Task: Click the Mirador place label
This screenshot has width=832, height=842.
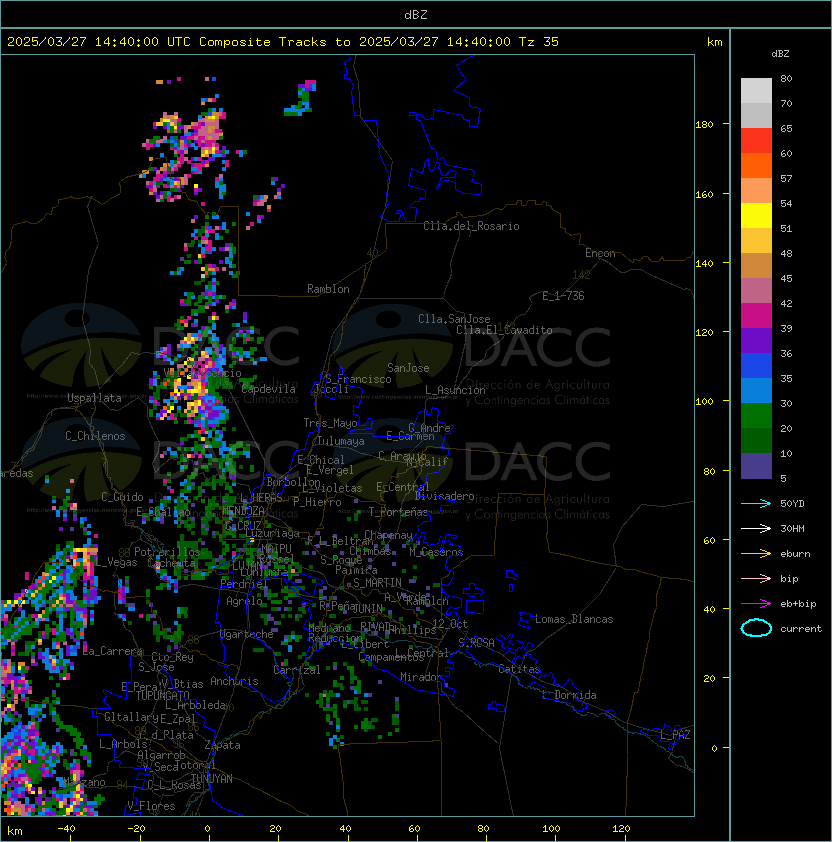Action: click(x=421, y=677)
